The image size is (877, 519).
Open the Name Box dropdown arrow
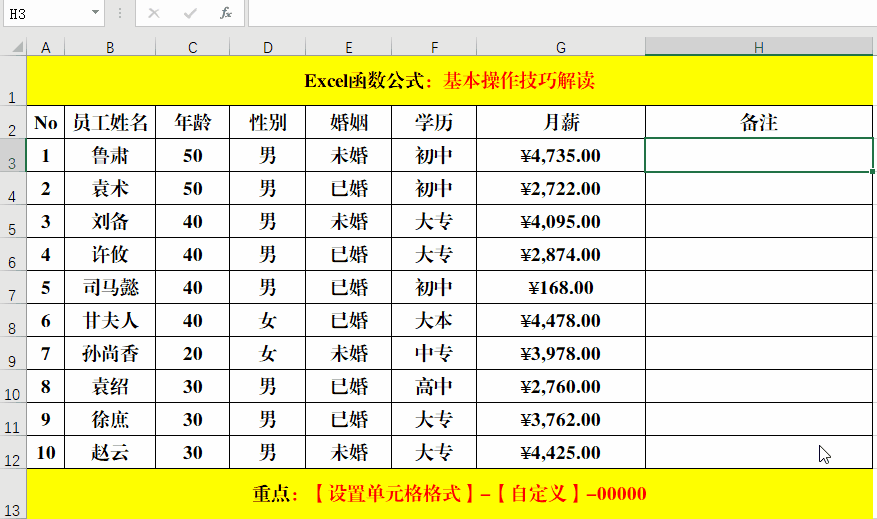95,12
